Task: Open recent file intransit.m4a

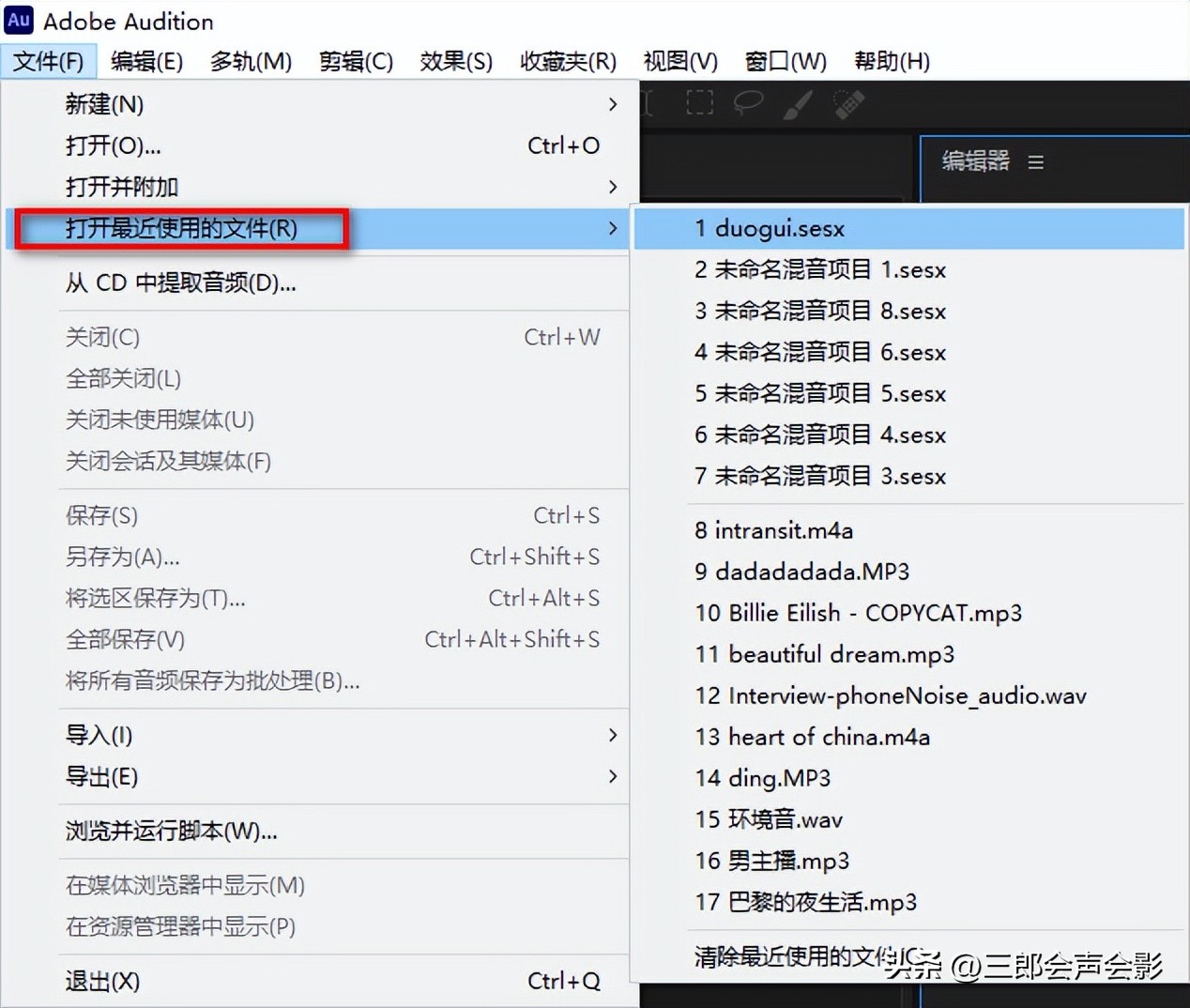Action: 908,530
